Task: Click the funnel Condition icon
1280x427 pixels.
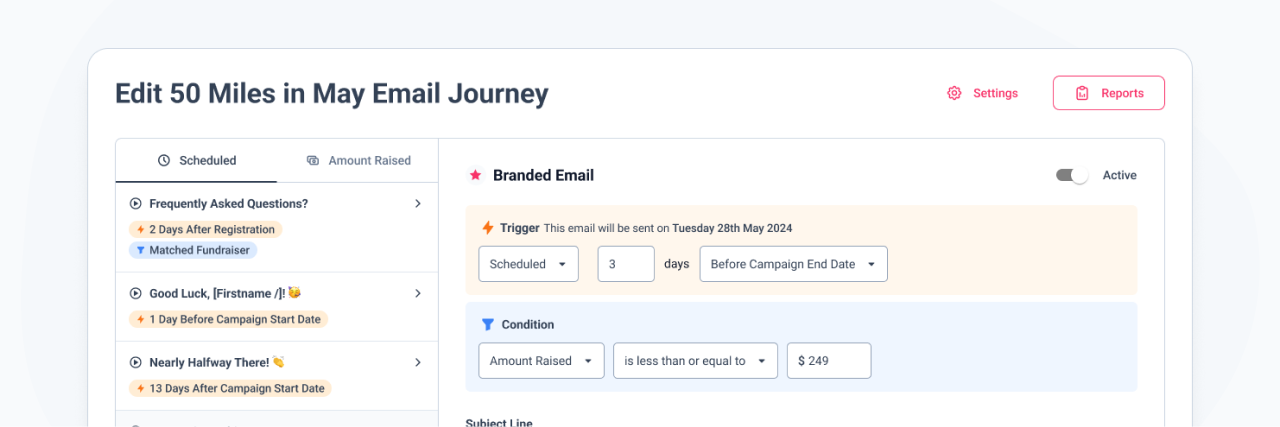Action: click(x=488, y=324)
